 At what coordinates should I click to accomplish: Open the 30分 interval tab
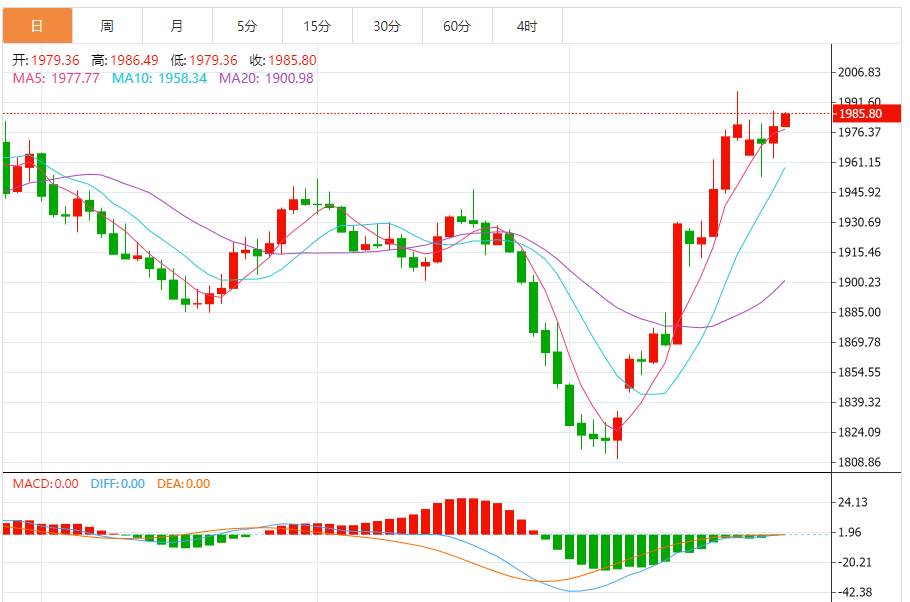click(387, 26)
